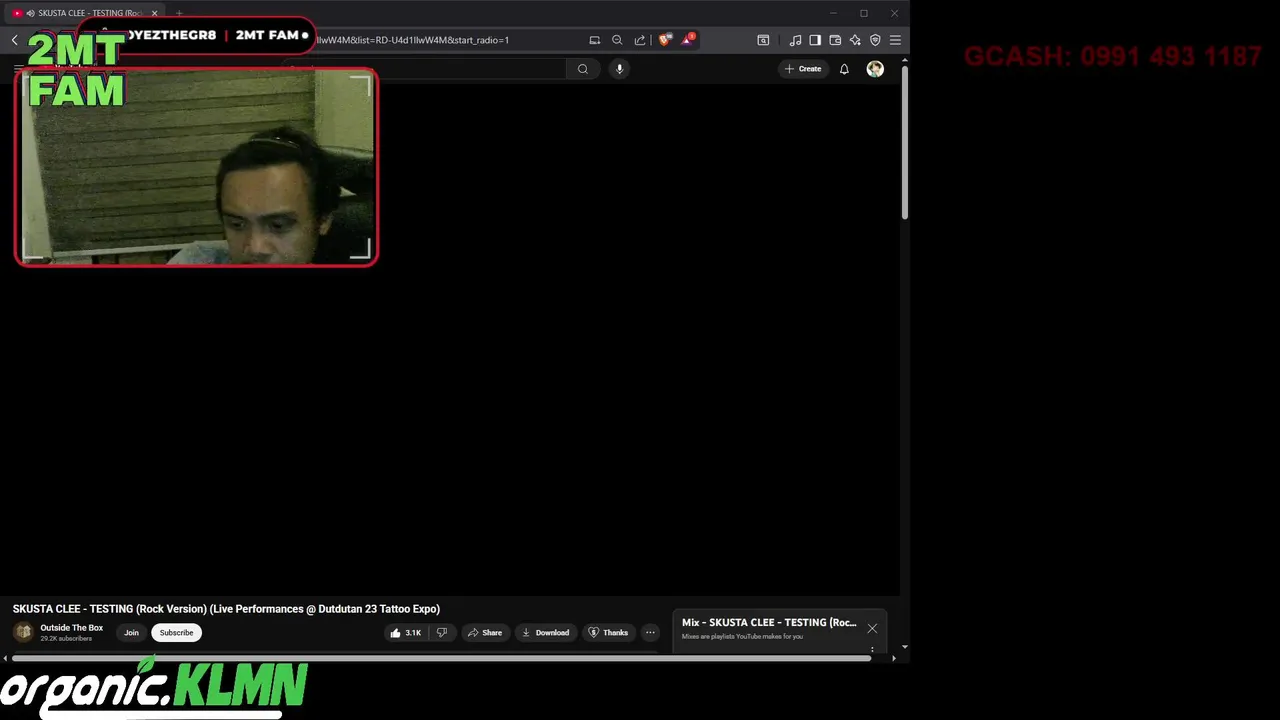
Task: Start voice search with microphone
Action: (619, 69)
